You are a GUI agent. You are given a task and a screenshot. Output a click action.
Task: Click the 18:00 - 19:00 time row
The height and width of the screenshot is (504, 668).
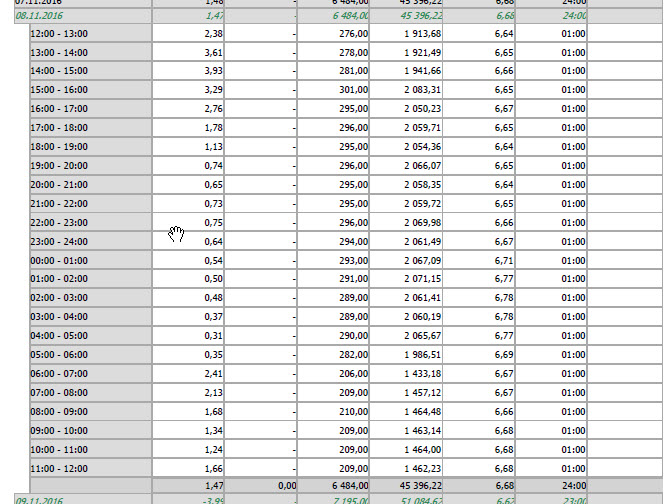click(x=346, y=147)
